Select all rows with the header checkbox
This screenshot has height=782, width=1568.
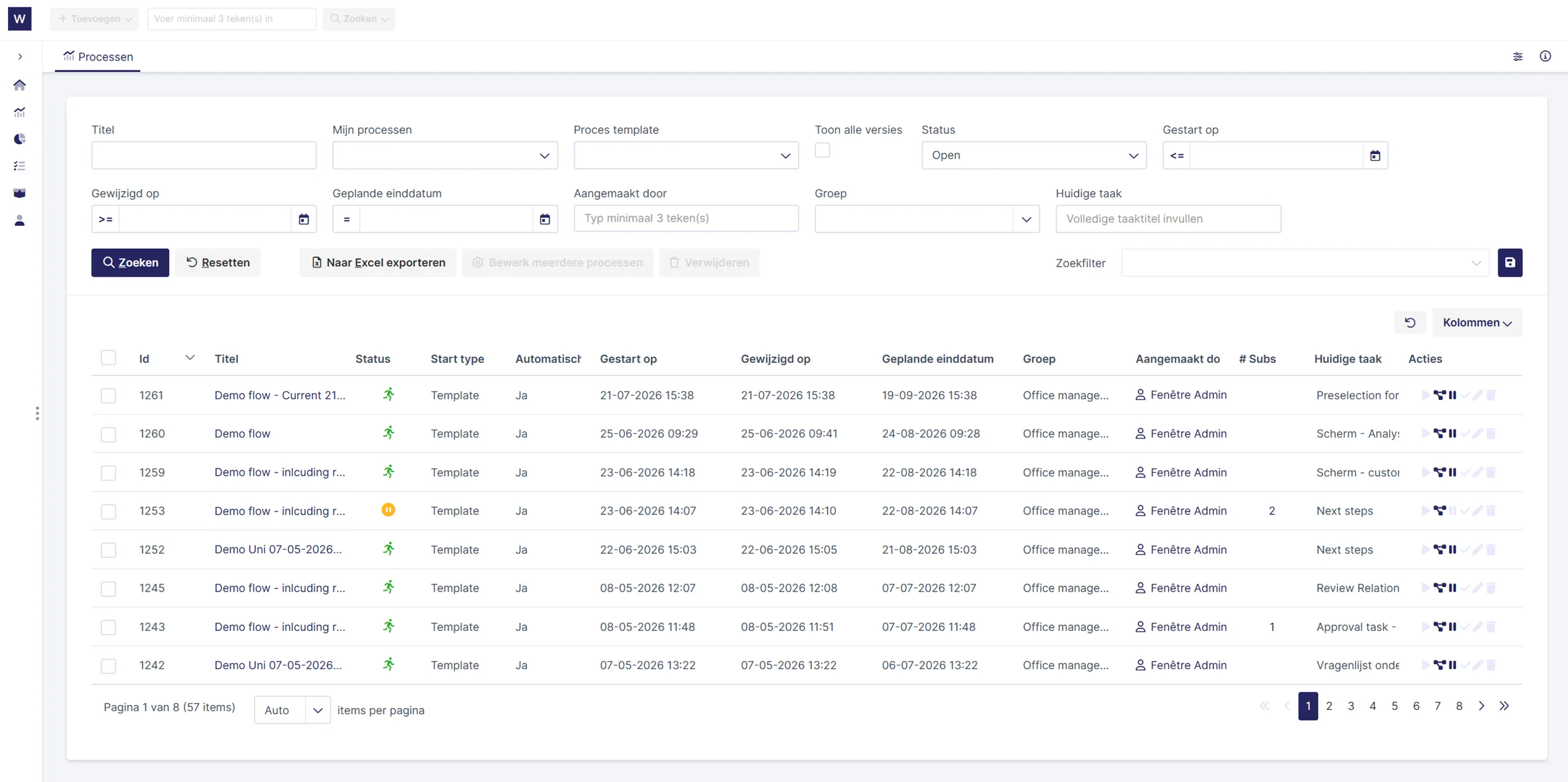pyautogui.click(x=108, y=358)
